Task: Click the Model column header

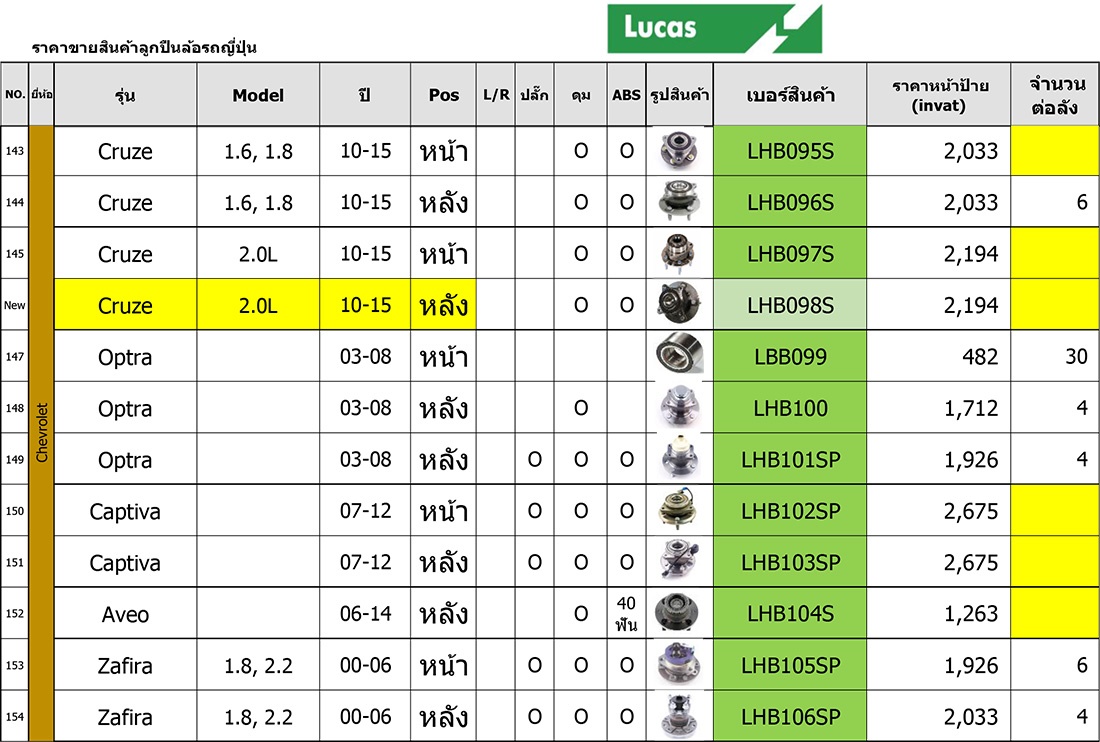Action: click(258, 95)
